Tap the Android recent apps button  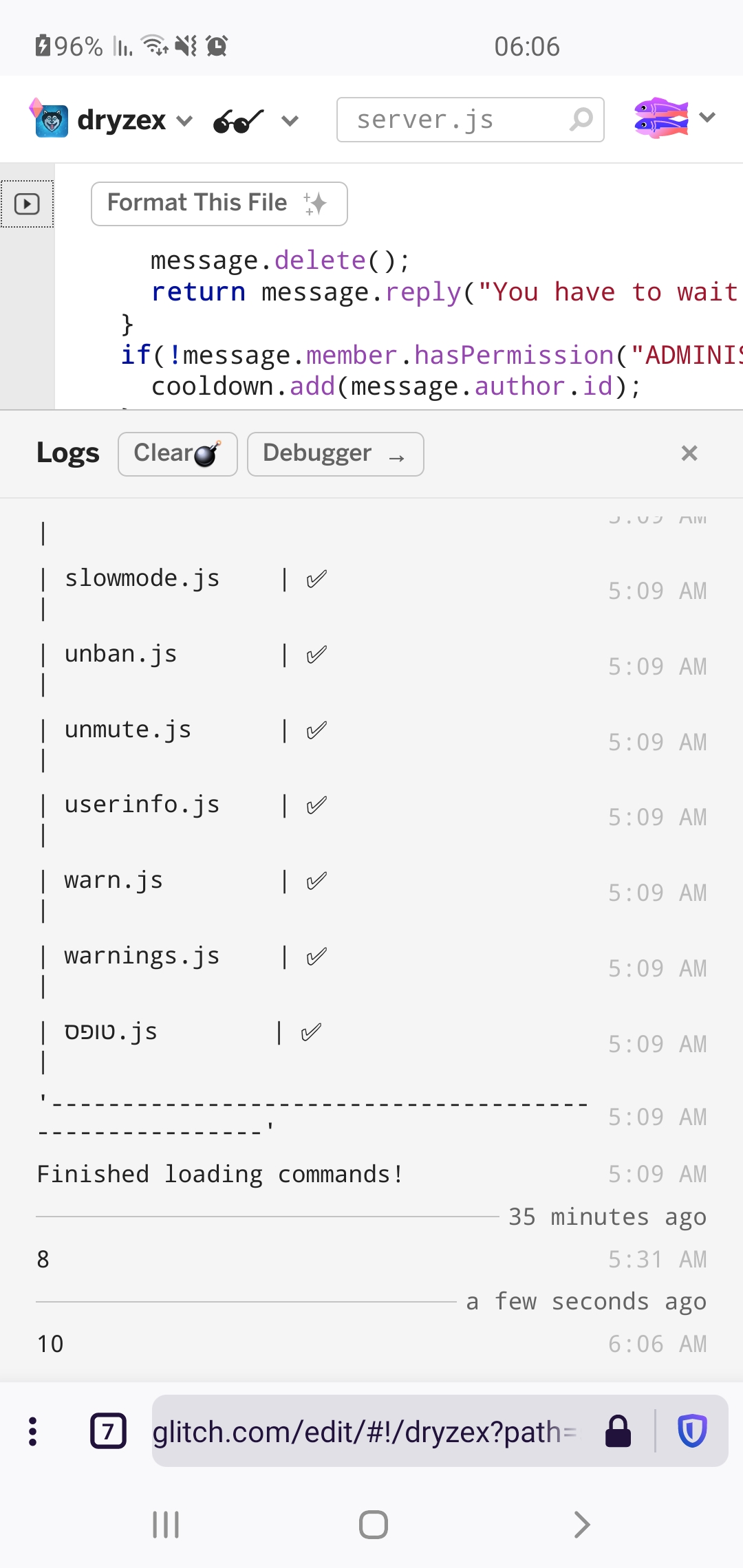click(166, 1525)
